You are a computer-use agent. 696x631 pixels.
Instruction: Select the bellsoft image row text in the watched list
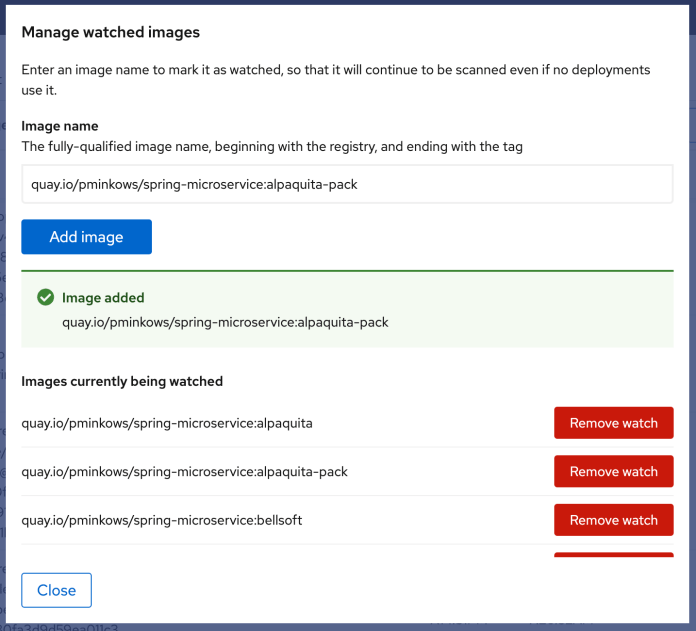[x=162, y=520]
